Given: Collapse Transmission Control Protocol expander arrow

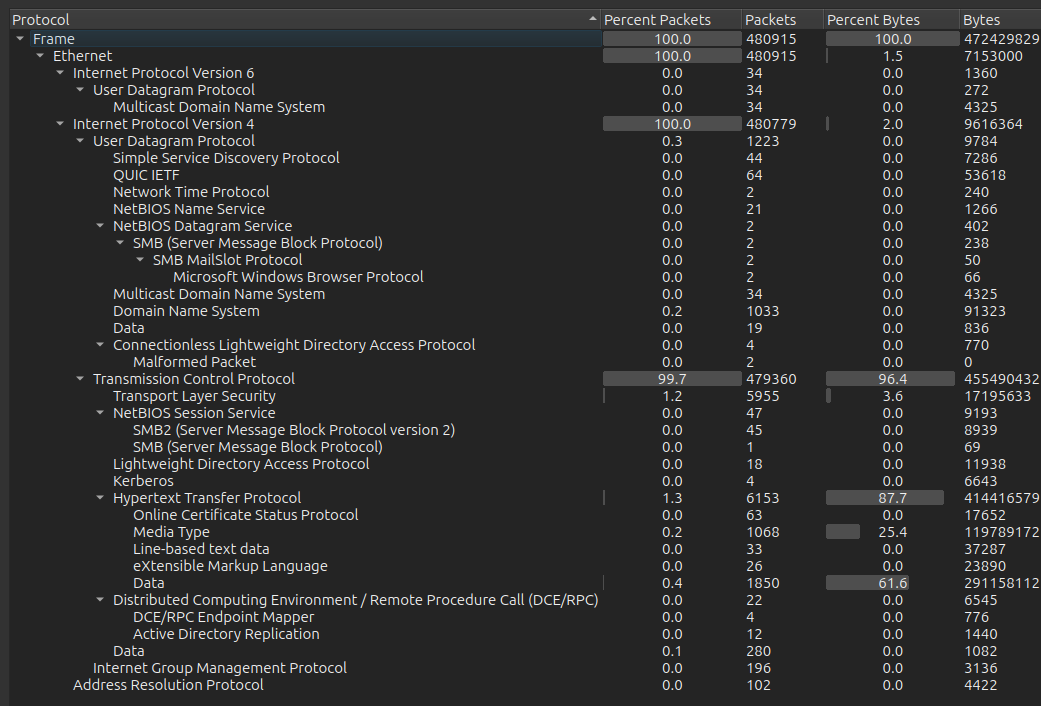Looking at the screenshot, I should click(x=80, y=379).
